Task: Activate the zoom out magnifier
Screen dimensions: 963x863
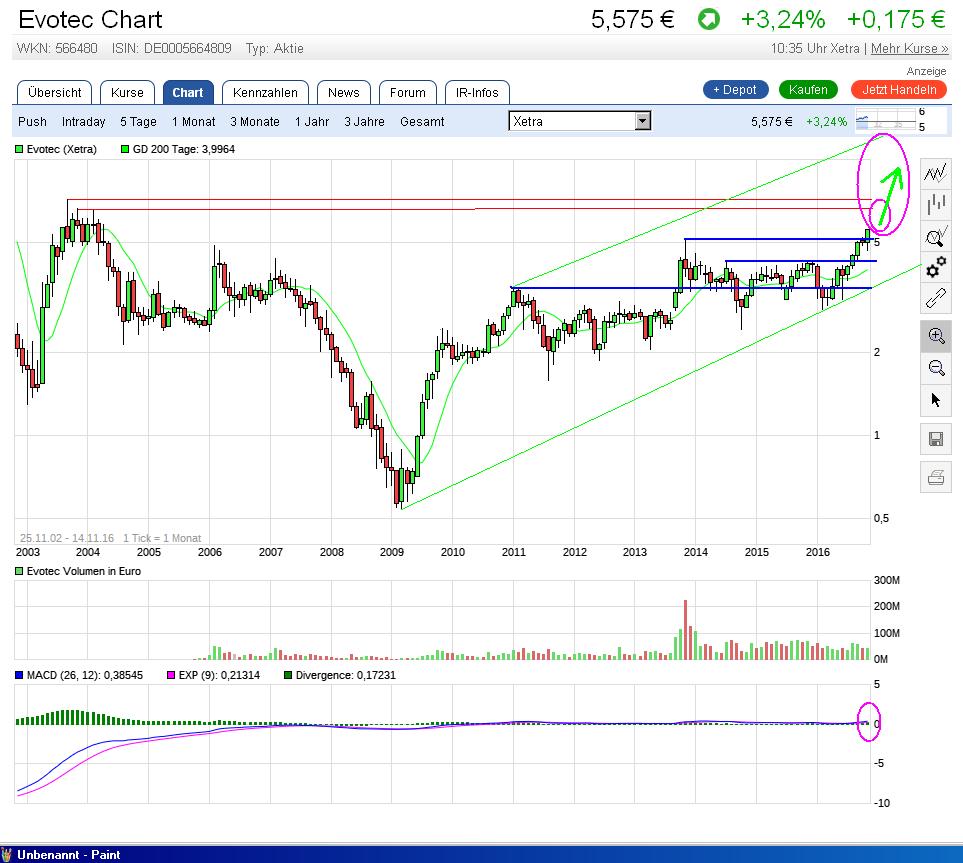Action: point(935,368)
